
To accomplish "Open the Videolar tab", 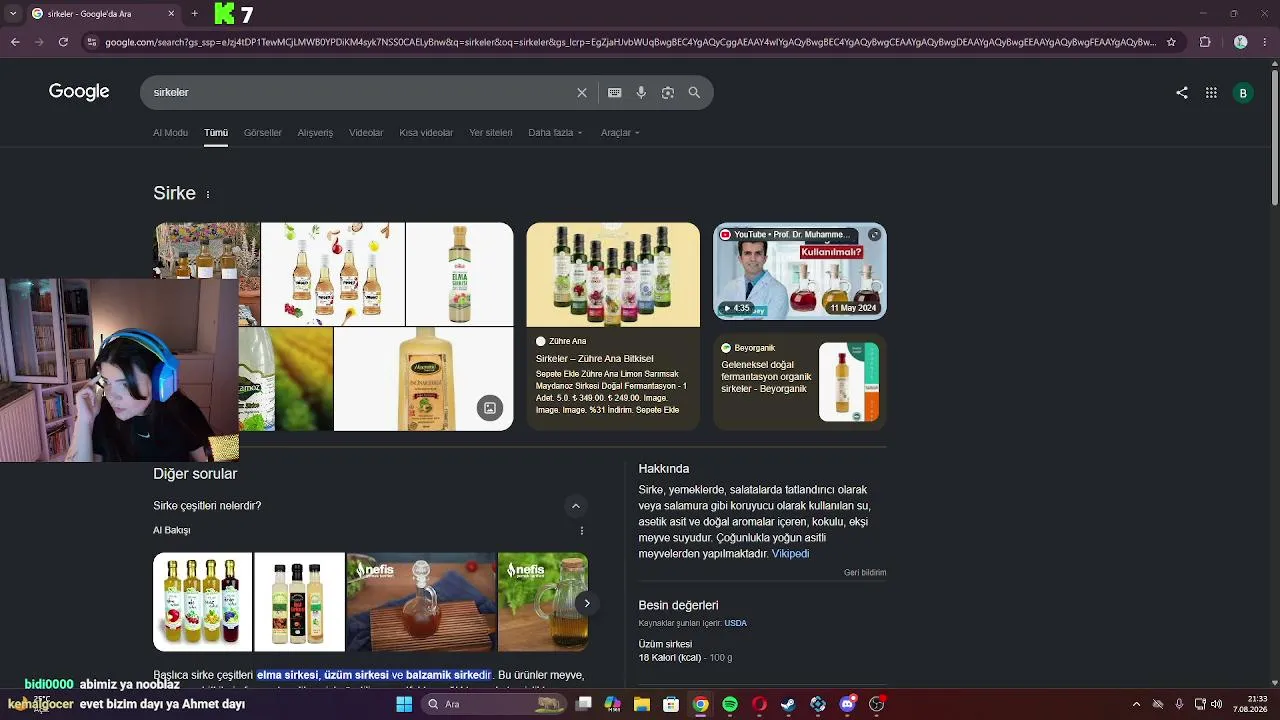I will point(366,133).
